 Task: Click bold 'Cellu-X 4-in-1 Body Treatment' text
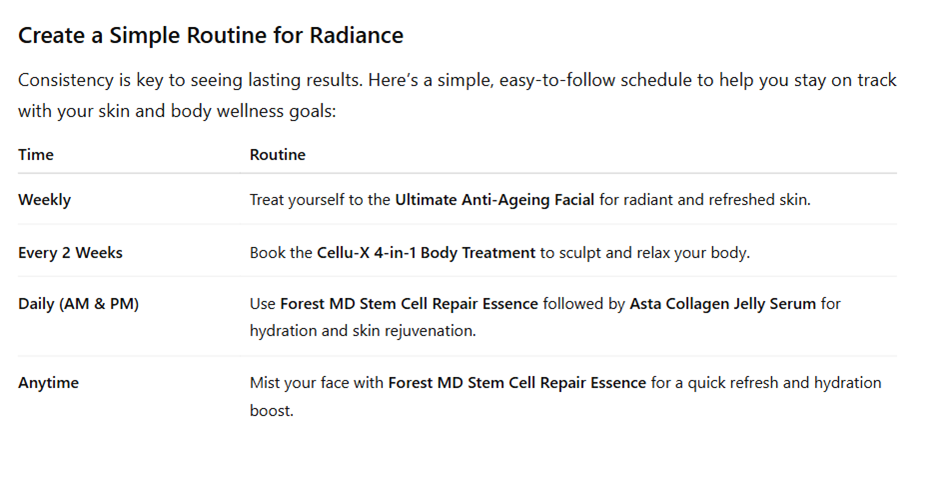(x=426, y=253)
